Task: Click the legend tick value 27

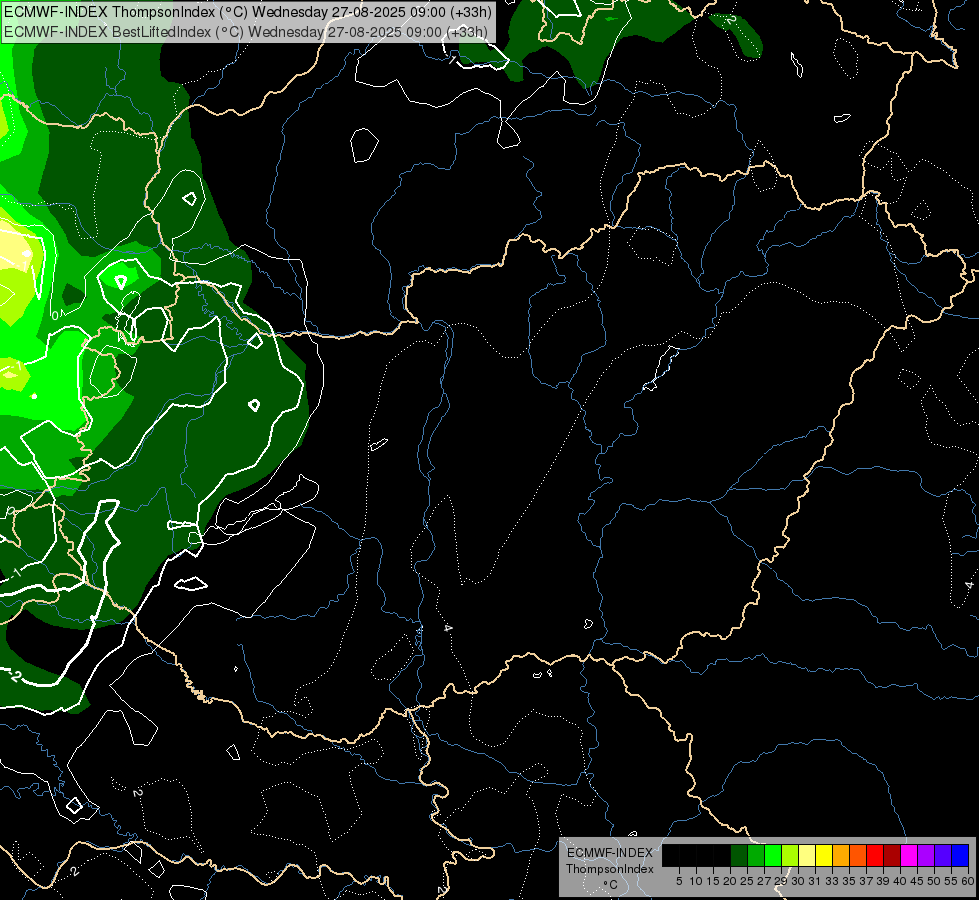Action: [764, 881]
